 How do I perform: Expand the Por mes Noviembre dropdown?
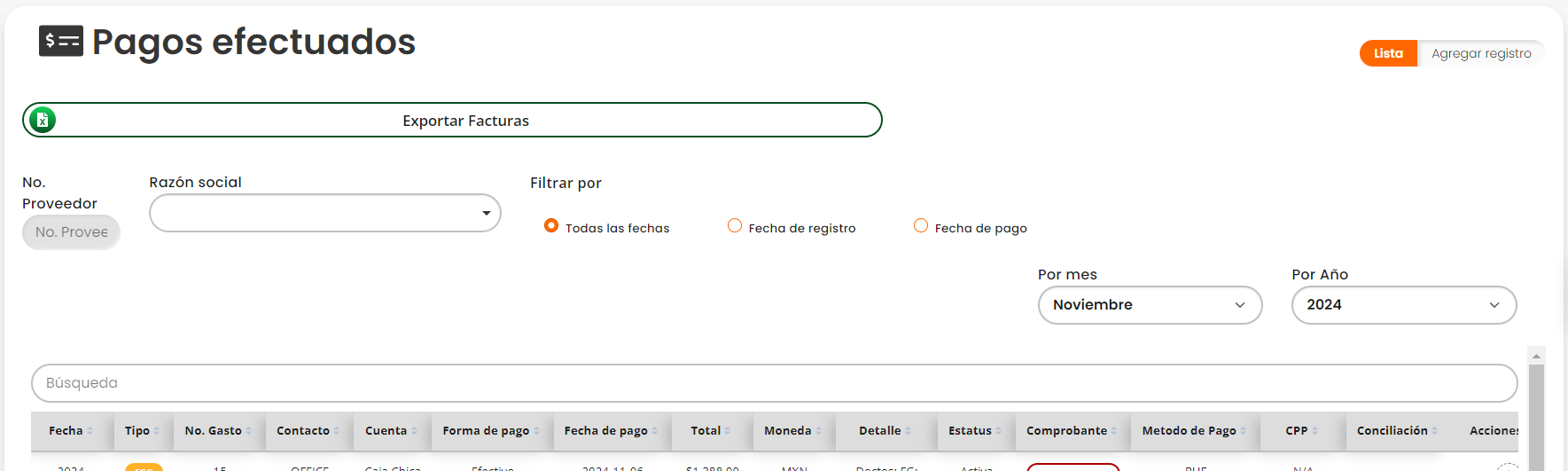(x=1150, y=305)
